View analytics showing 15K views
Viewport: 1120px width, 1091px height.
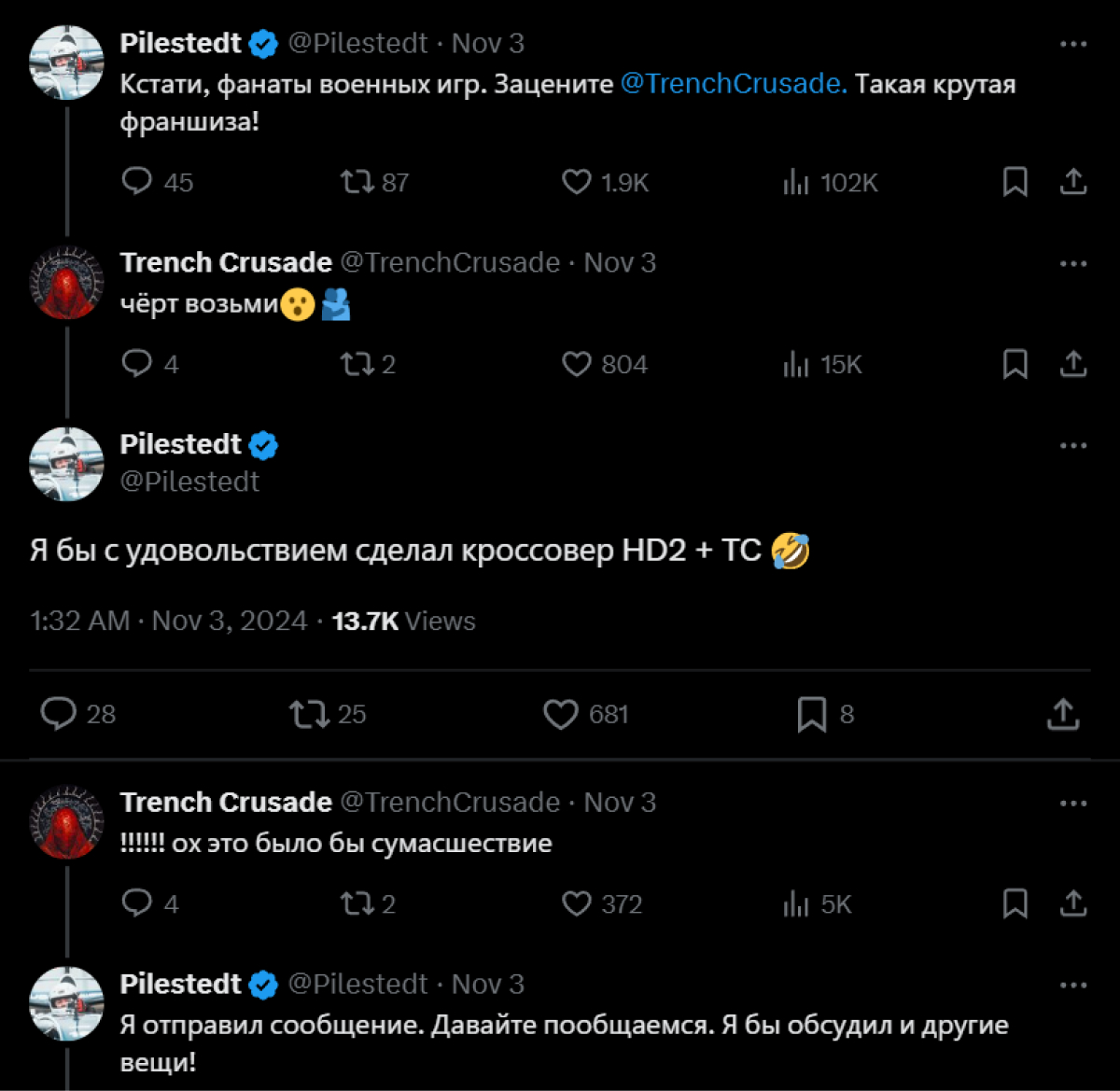point(796,364)
